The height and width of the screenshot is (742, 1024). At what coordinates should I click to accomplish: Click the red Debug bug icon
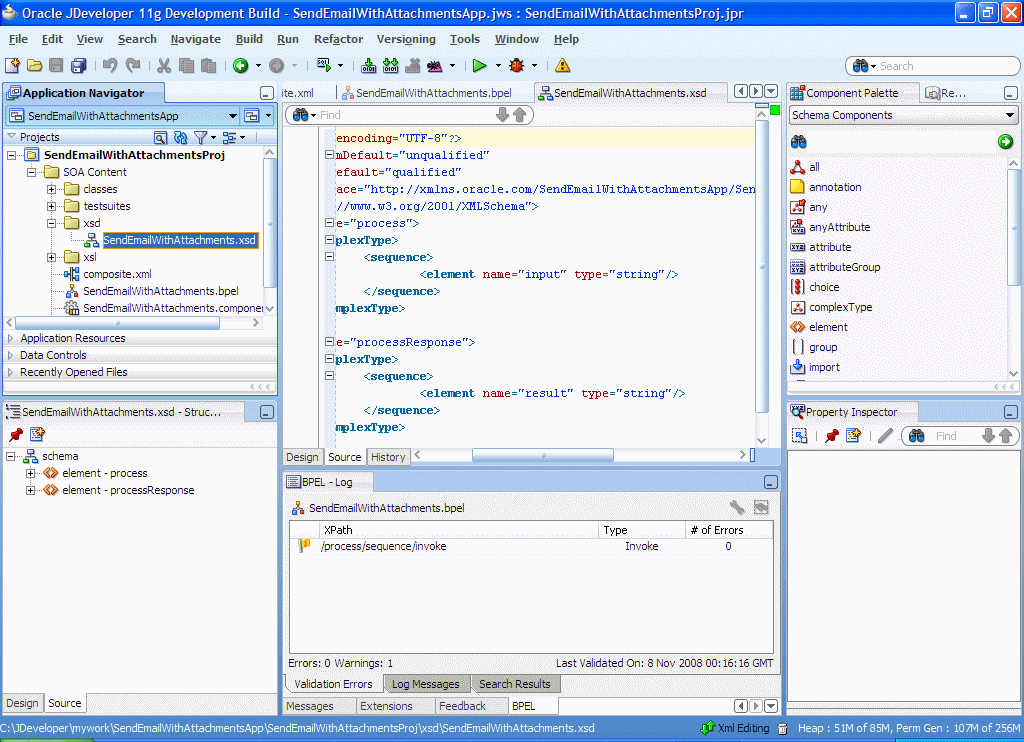[516, 66]
